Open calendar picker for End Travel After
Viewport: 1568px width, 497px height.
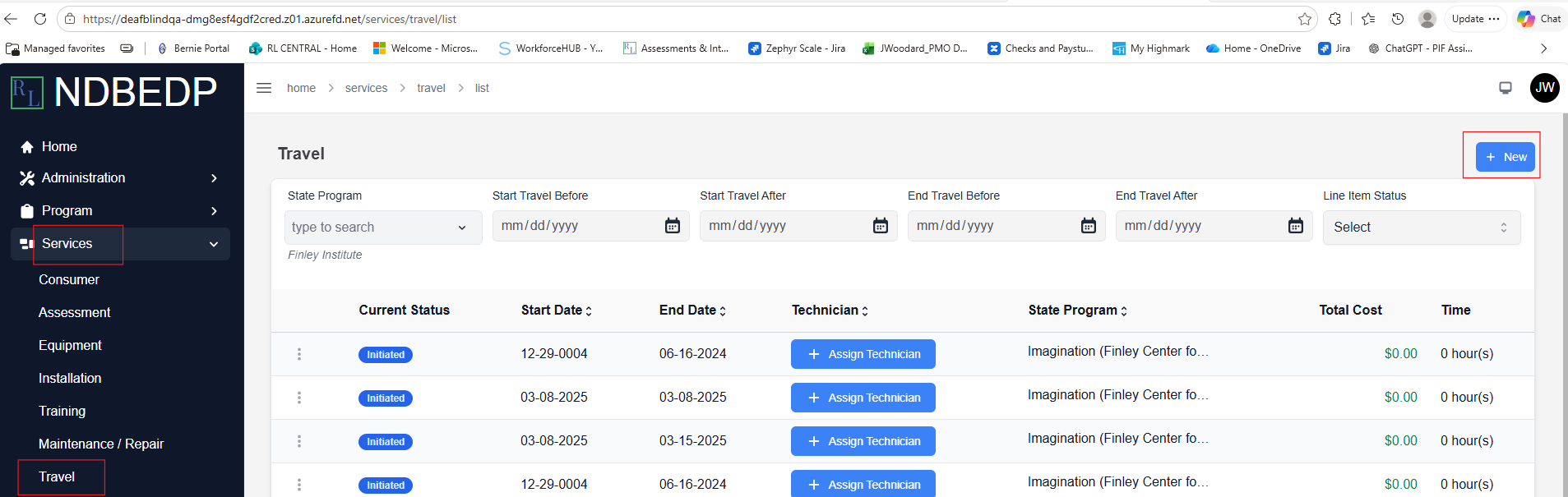point(1296,226)
